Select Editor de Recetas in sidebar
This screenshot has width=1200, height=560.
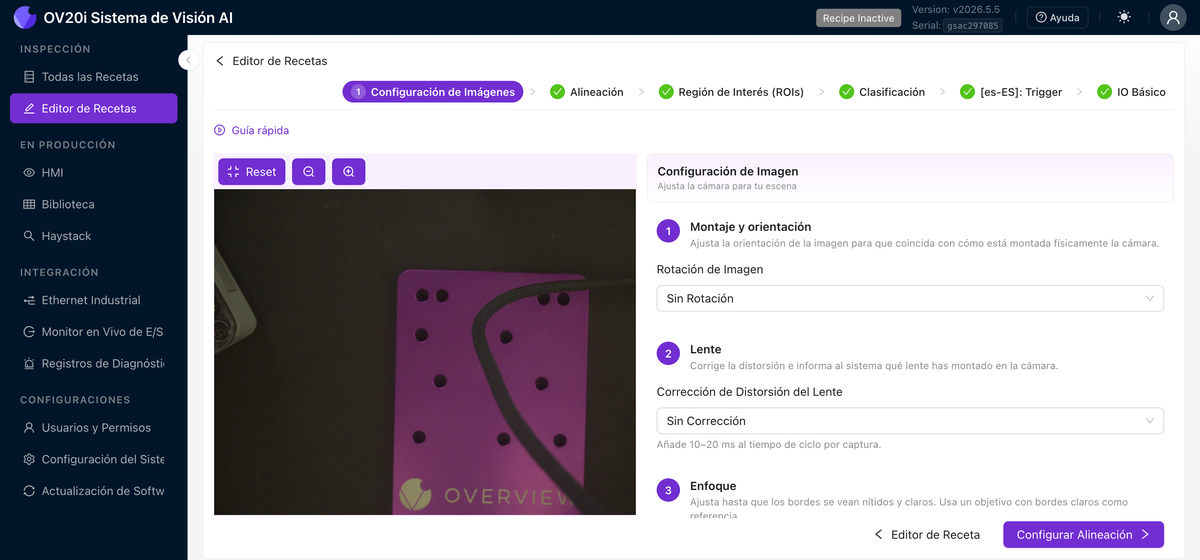pos(93,108)
